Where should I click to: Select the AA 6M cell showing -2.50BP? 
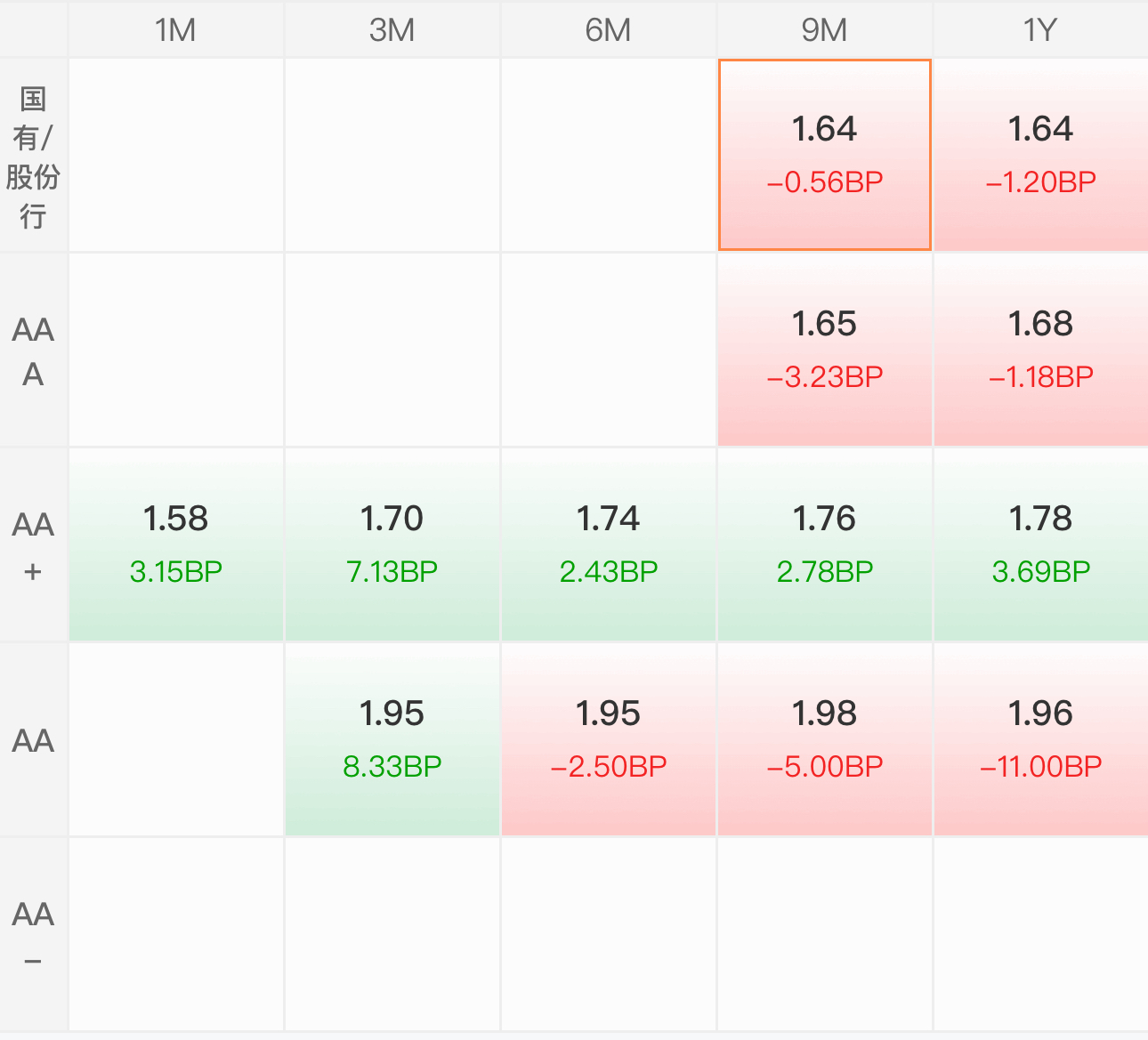[x=609, y=739]
